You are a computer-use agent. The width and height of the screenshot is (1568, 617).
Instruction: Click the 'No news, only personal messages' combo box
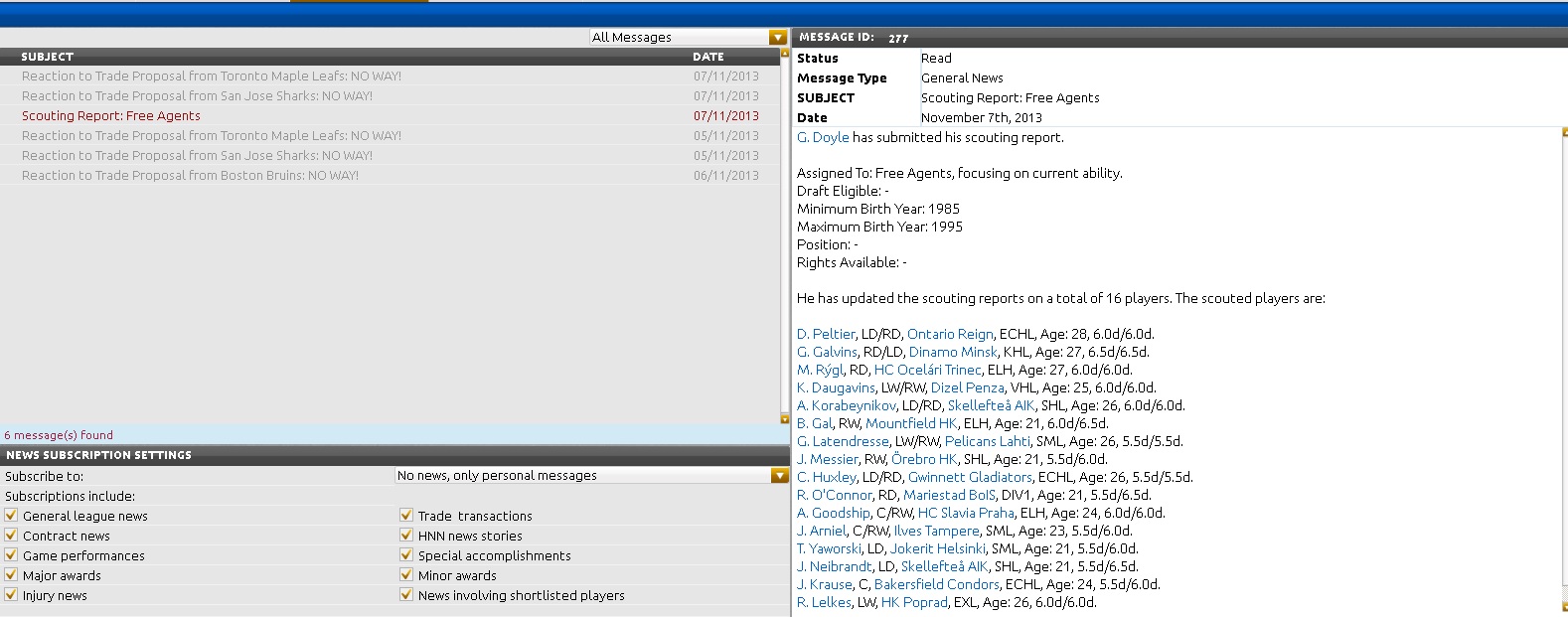point(582,476)
